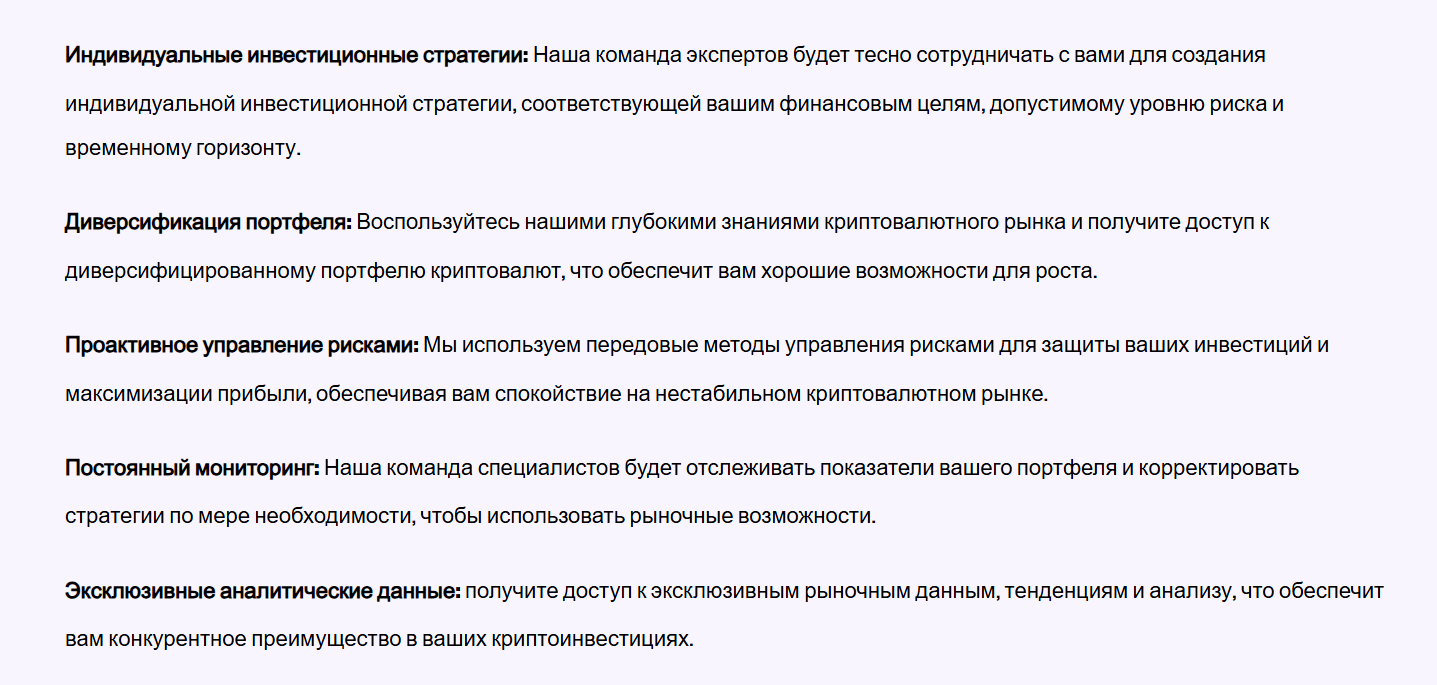The height and width of the screenshot is (685, 1437).
Task: Click the heading "Индивидуальные инвестиционные стратегии:"
Action: (296, 55)
